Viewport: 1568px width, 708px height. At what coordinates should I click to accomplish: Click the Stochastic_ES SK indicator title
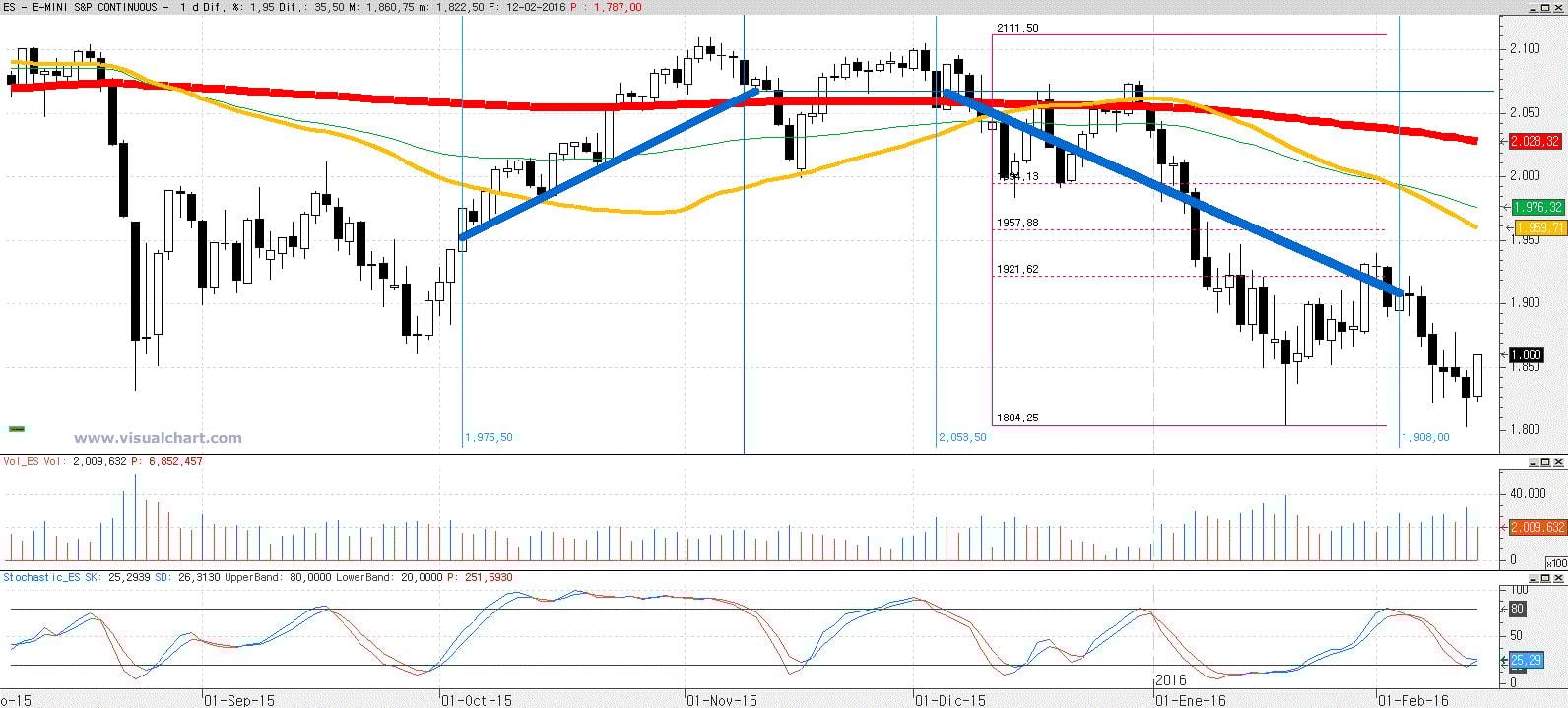50,577
